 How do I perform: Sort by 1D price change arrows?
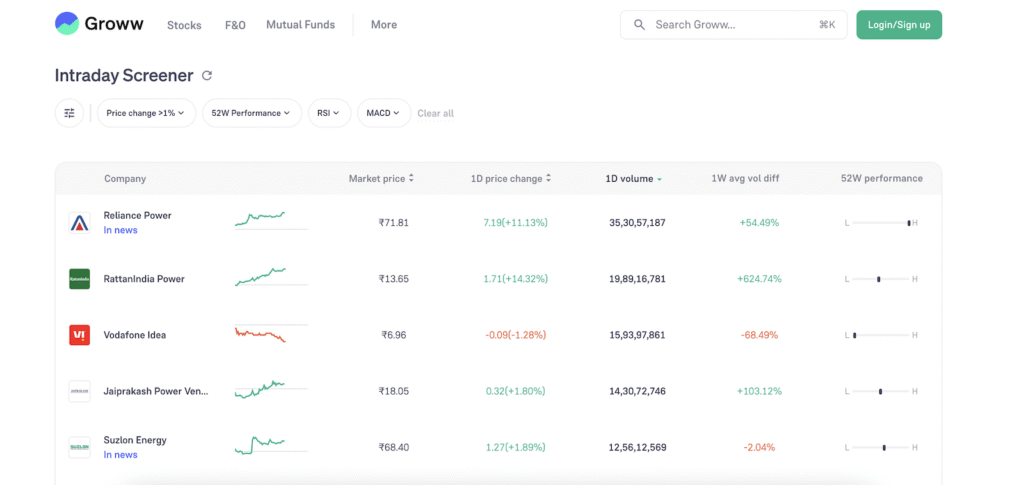(x=549, y=178)
